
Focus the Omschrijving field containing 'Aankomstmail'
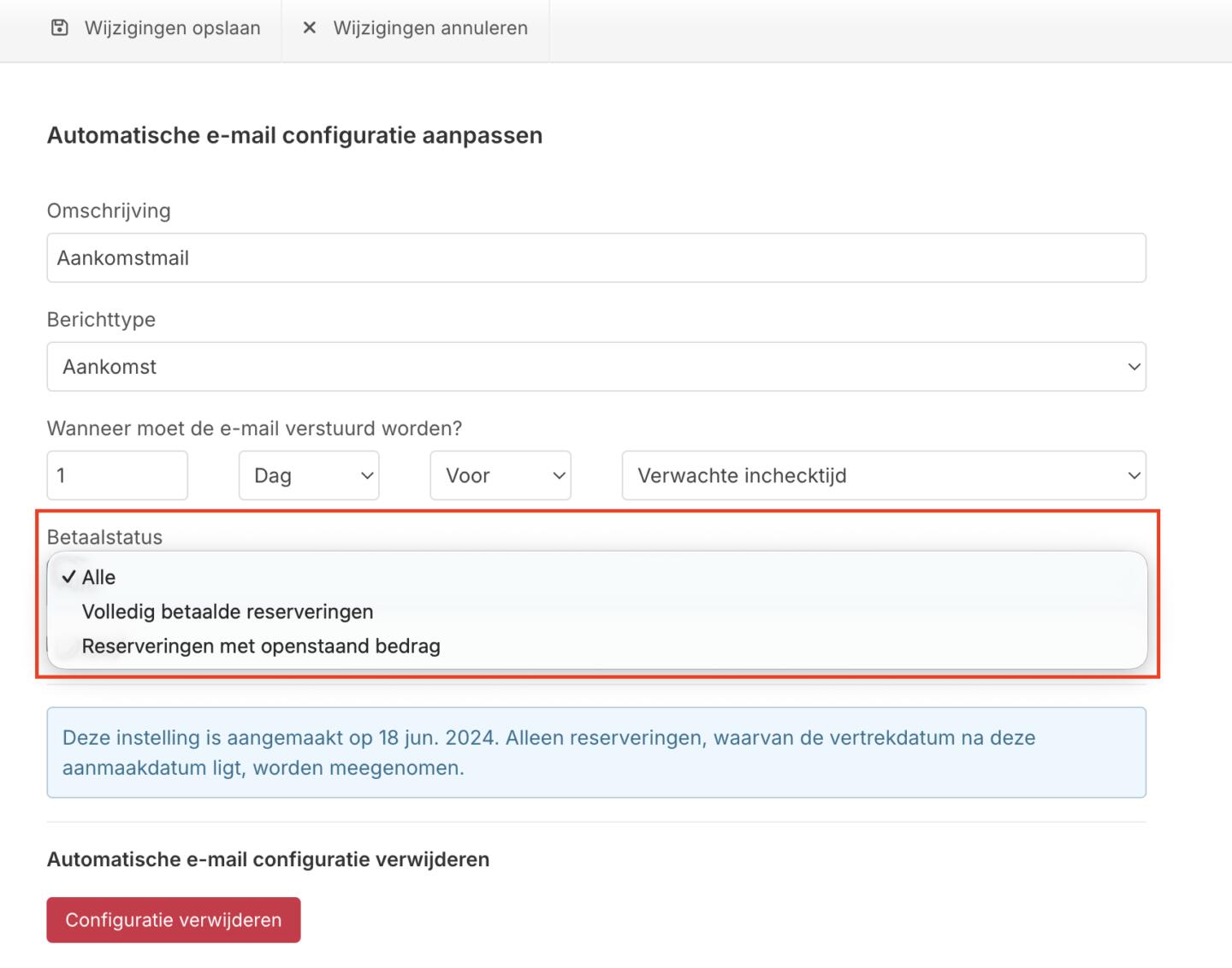(595, 258)
